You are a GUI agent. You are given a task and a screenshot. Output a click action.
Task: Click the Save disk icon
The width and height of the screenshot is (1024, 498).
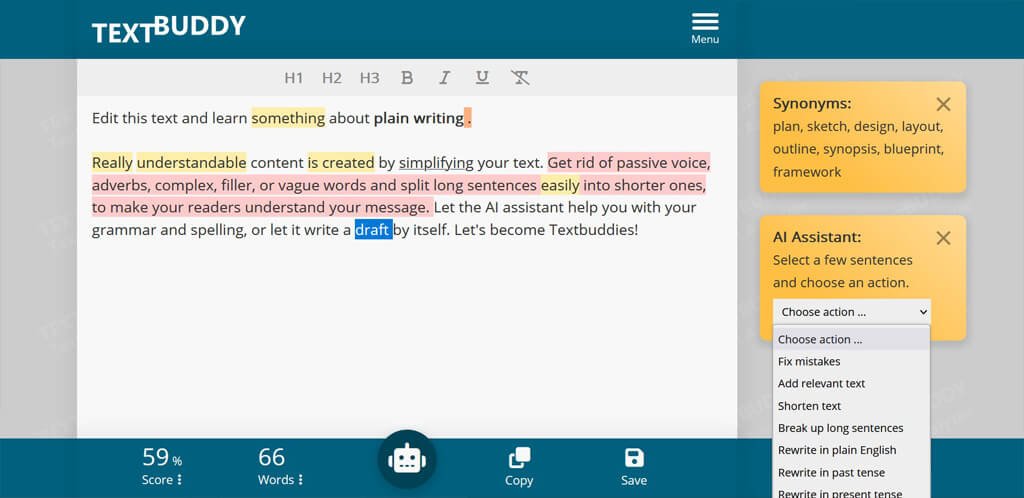coord(634,458)
